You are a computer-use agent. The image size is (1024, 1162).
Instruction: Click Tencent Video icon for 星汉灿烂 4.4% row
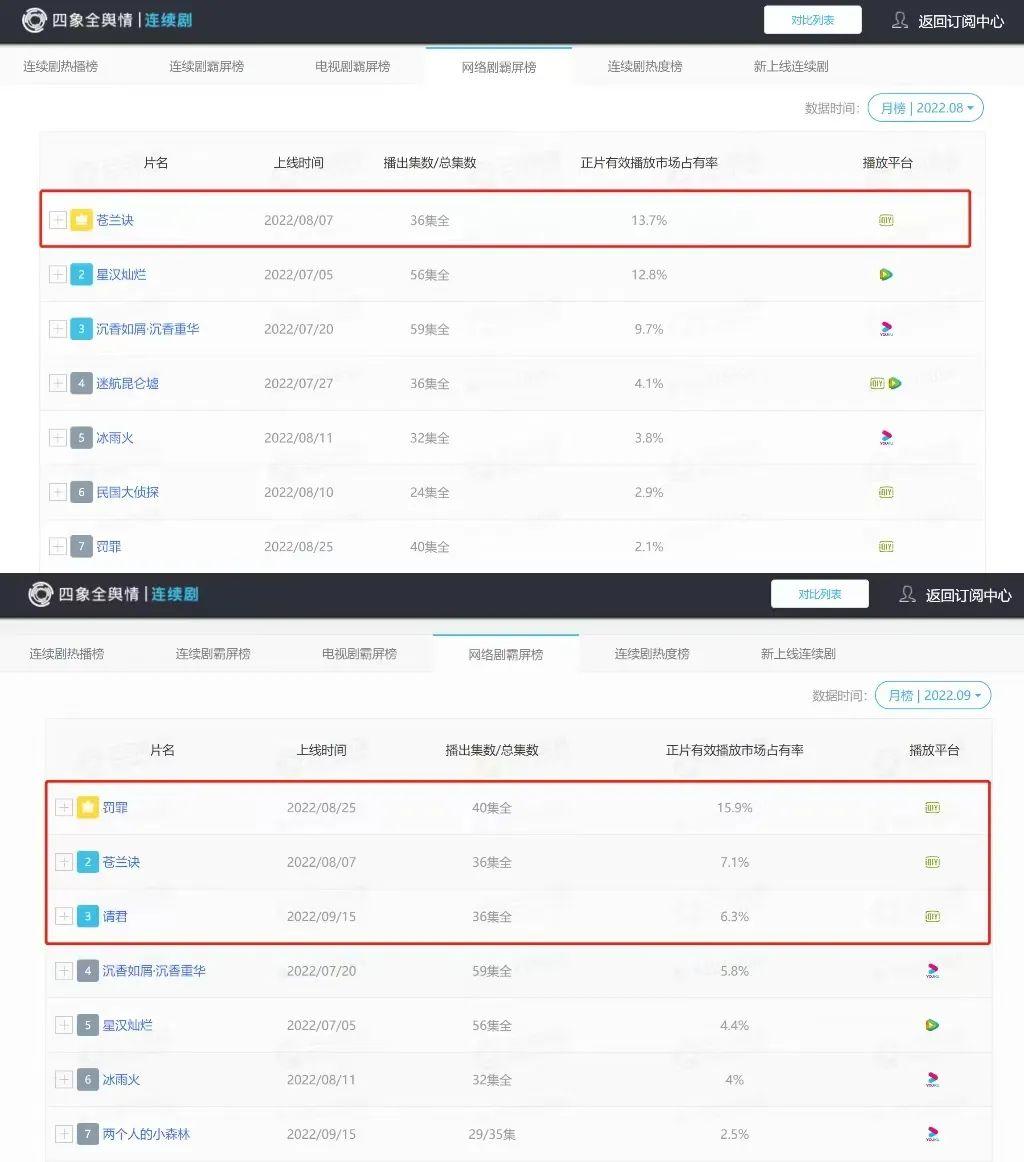(933, 1025)
